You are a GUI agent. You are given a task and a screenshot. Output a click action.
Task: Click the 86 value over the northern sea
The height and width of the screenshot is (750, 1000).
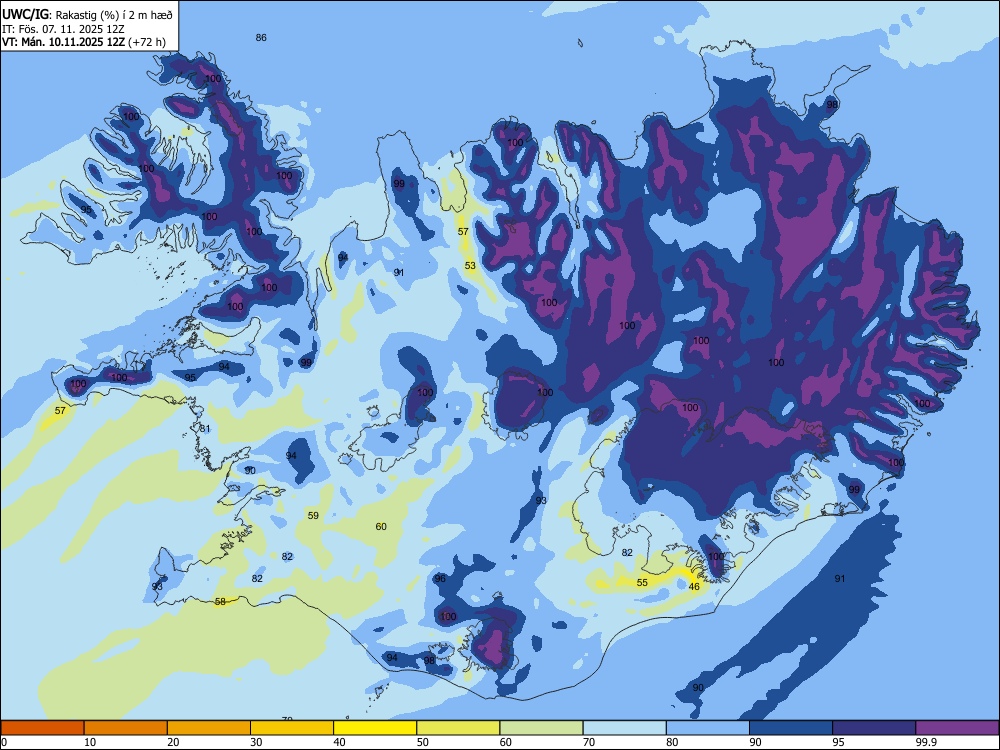coord(261,38)
